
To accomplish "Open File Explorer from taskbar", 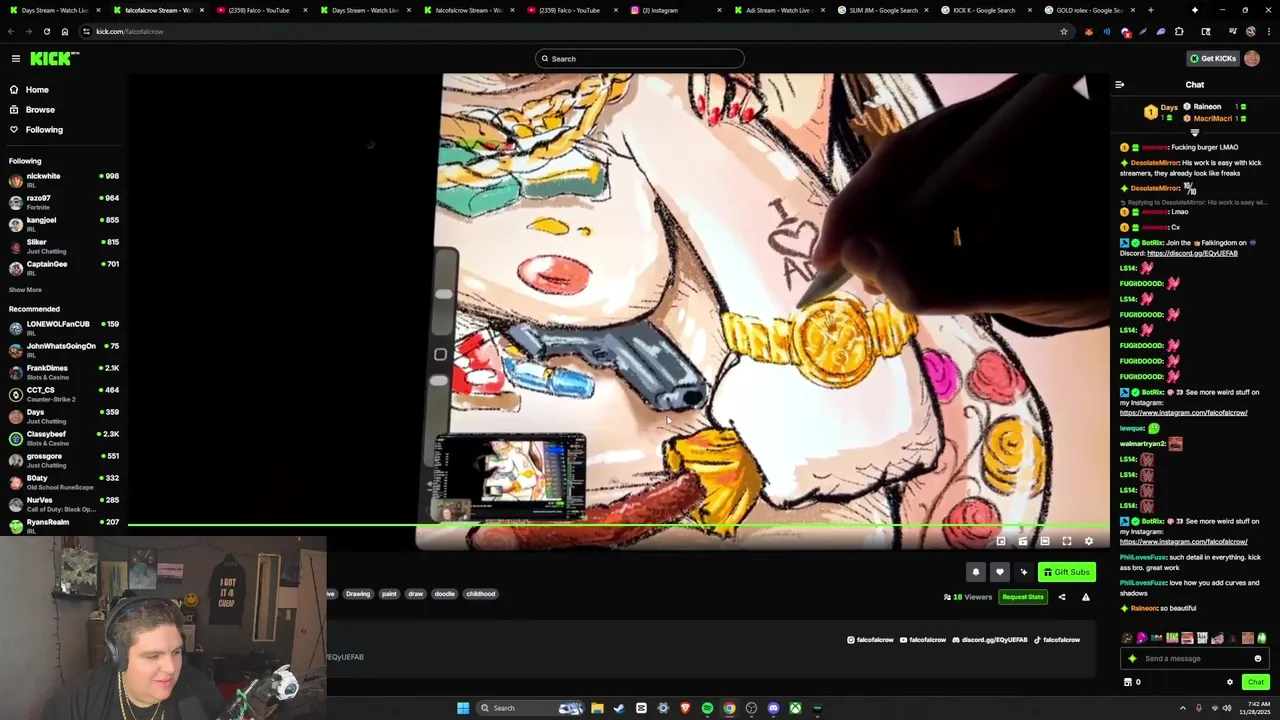I will click(597, 708).
